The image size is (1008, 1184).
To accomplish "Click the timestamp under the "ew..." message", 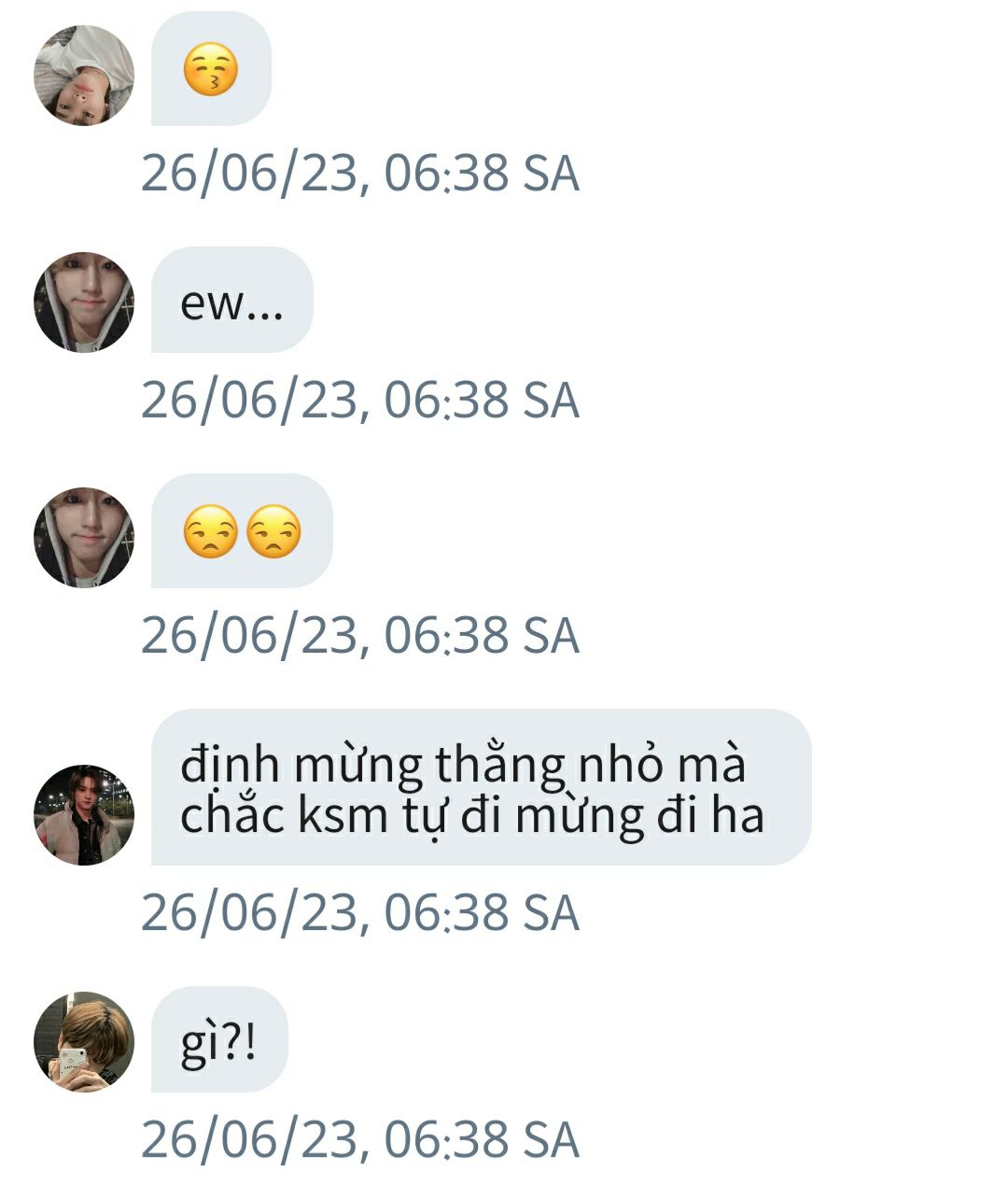I will pos(360,400).
